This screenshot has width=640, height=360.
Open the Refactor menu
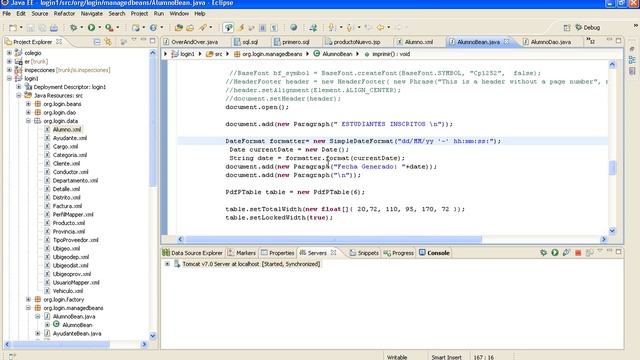(64, 13)
